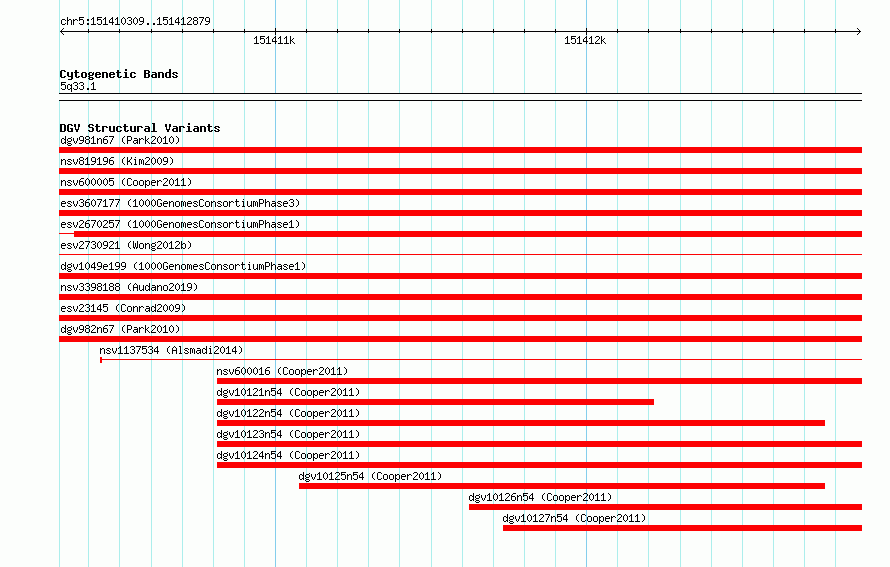Open variant dgv10123n54 (Cooper2011) label
The height and width of the screenshot is (567, 890).
click(288, 434)
